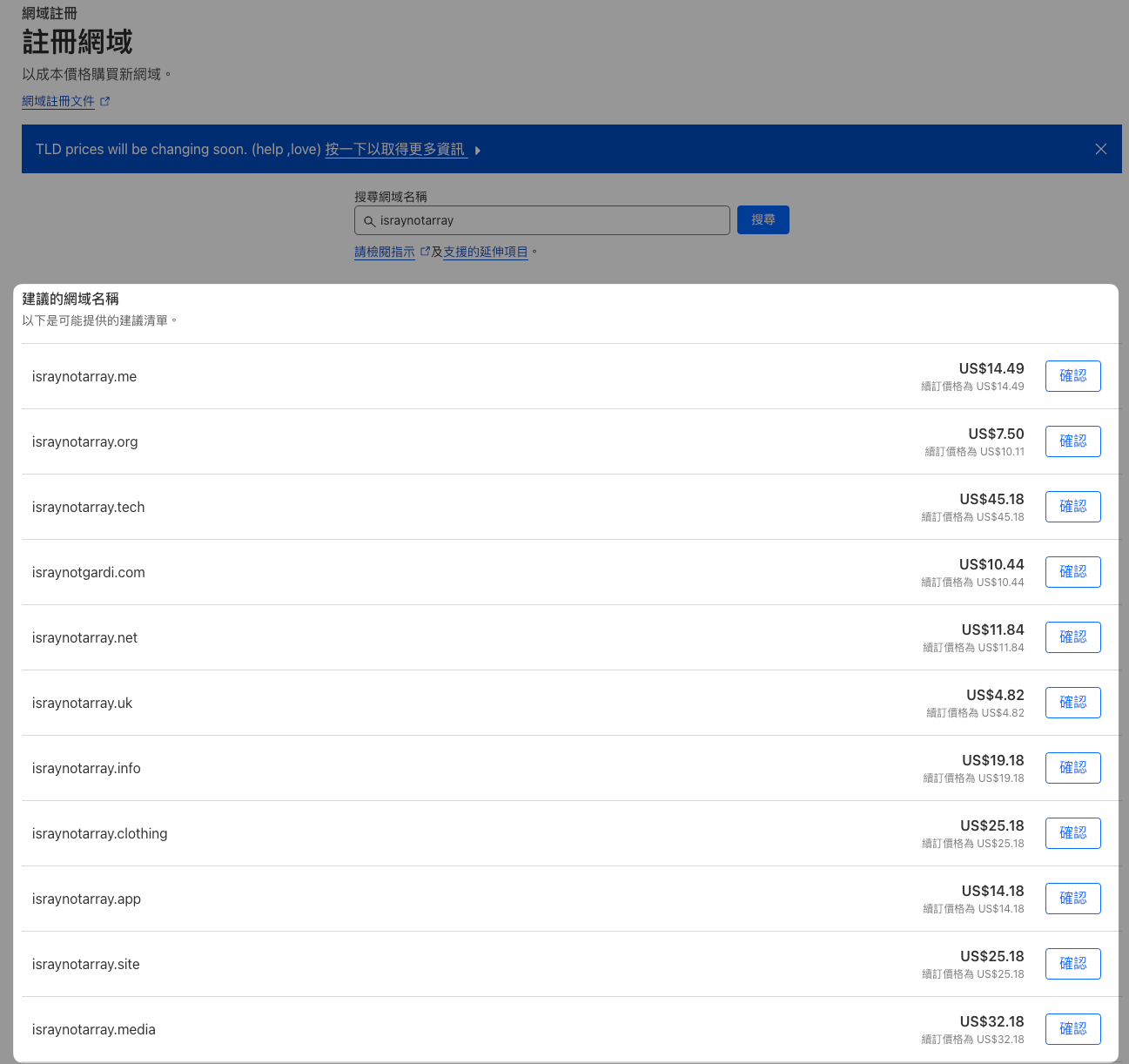1129x1064 pixels.
Task: Choose 確認 for israynotarray.tech
Action: click(1072, 507)
